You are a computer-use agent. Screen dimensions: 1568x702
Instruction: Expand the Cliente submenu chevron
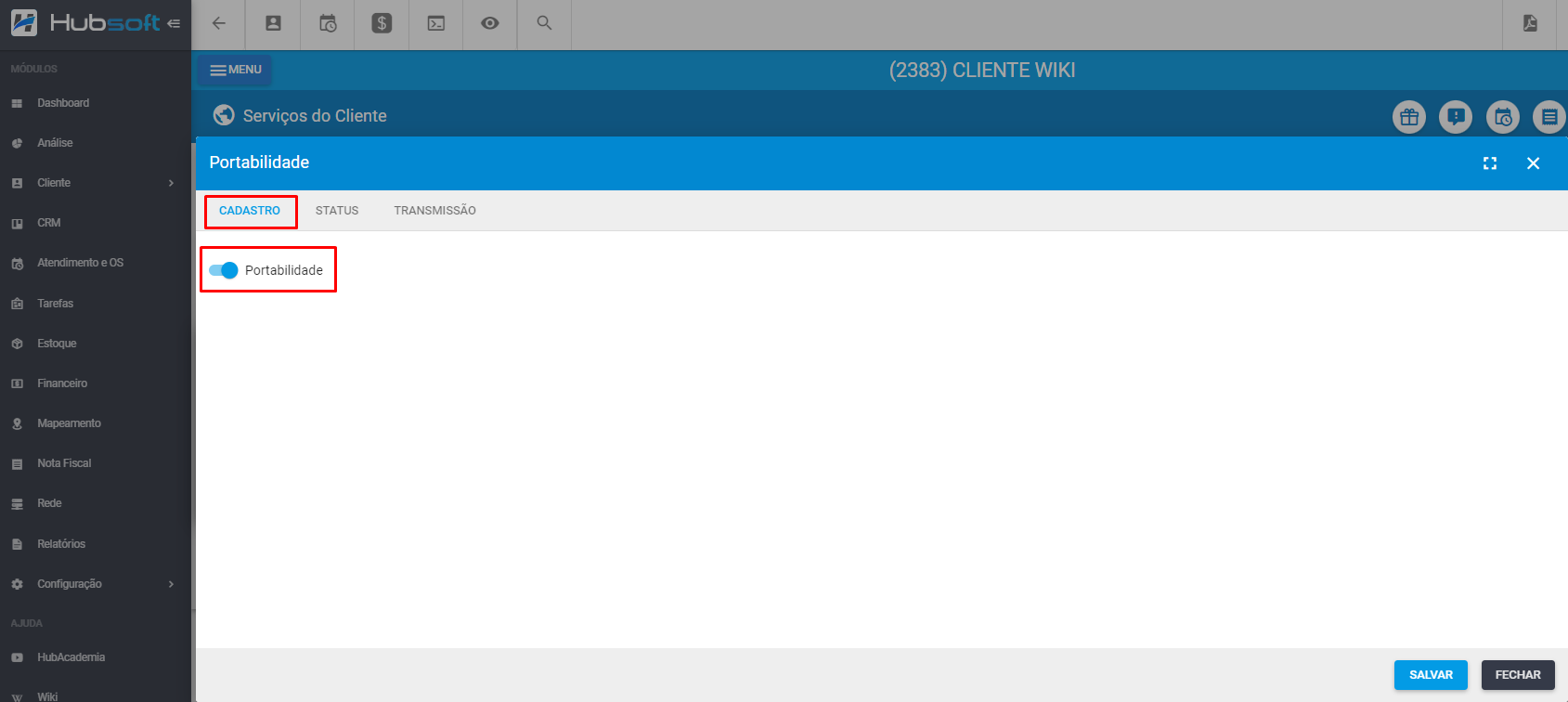pyautogui.click(x=171, y=183)
